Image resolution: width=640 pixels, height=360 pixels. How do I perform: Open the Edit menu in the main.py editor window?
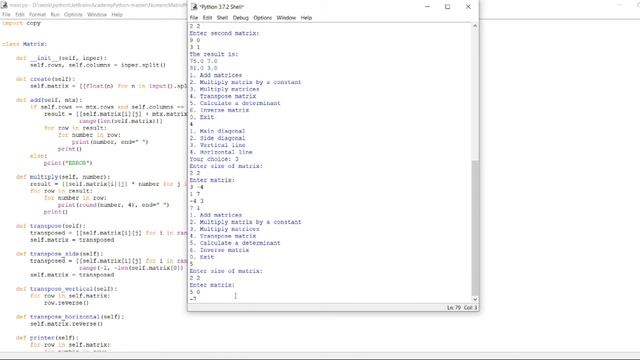point(20,14)
